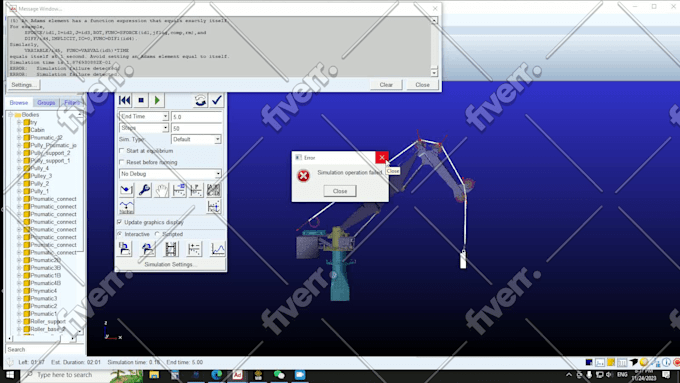Viewport: 680px width, 383px height.
Task: Select the Scripted radio option
Action: click(x=157, y=234)
